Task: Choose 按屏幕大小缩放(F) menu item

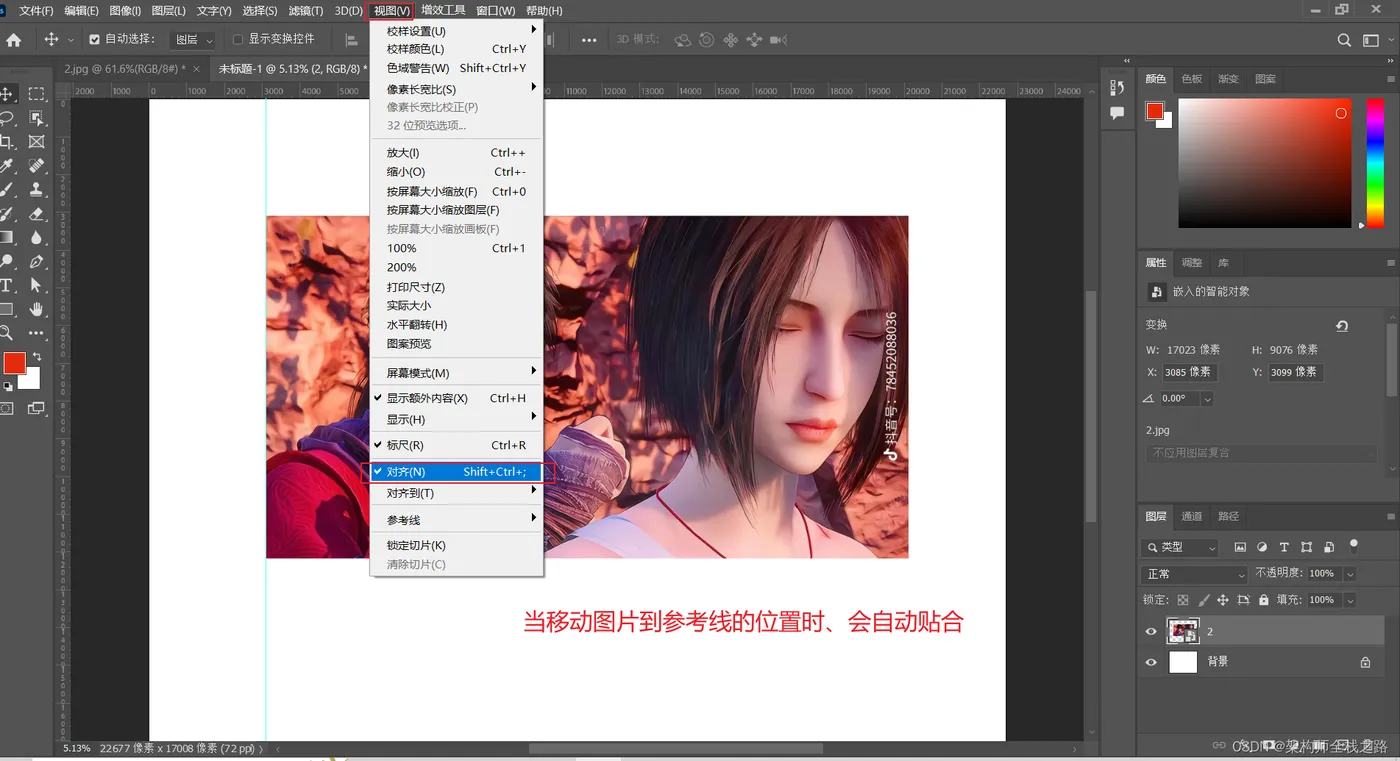Action: [456, 191]
